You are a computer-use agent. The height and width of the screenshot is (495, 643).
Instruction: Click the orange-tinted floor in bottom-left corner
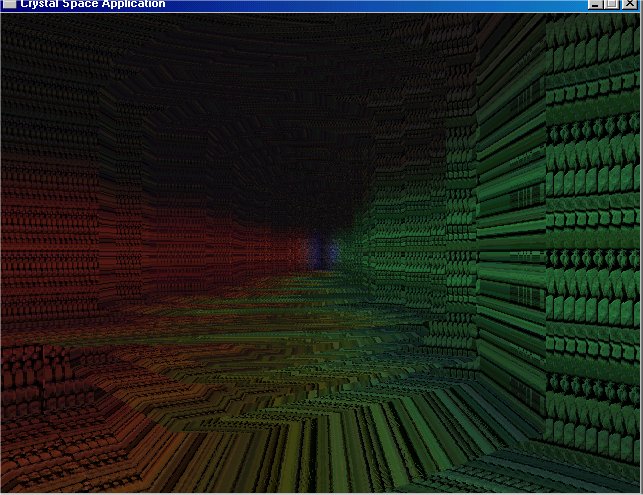50,460
